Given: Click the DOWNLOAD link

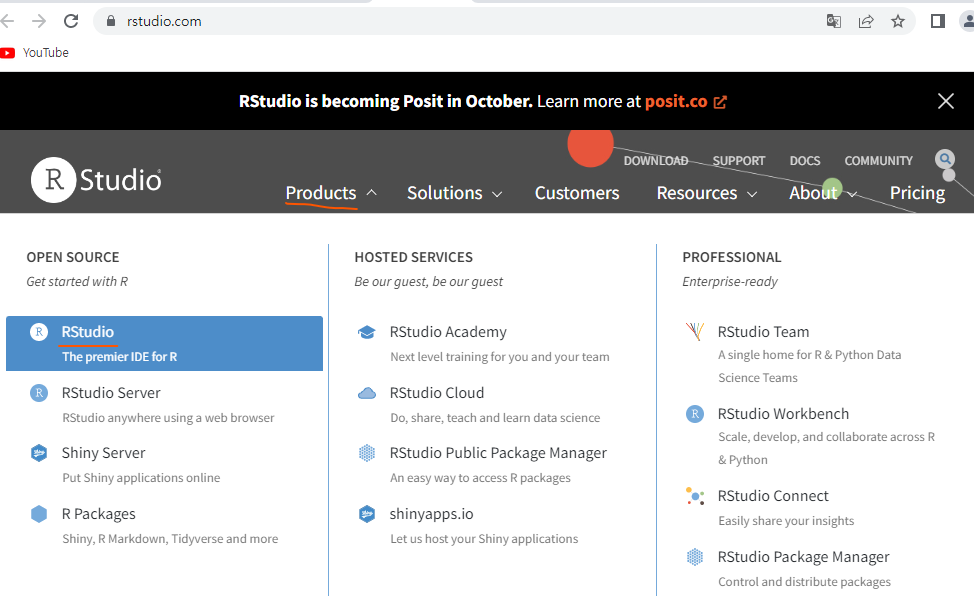Looking at the screenshot, I should point(656,161).
